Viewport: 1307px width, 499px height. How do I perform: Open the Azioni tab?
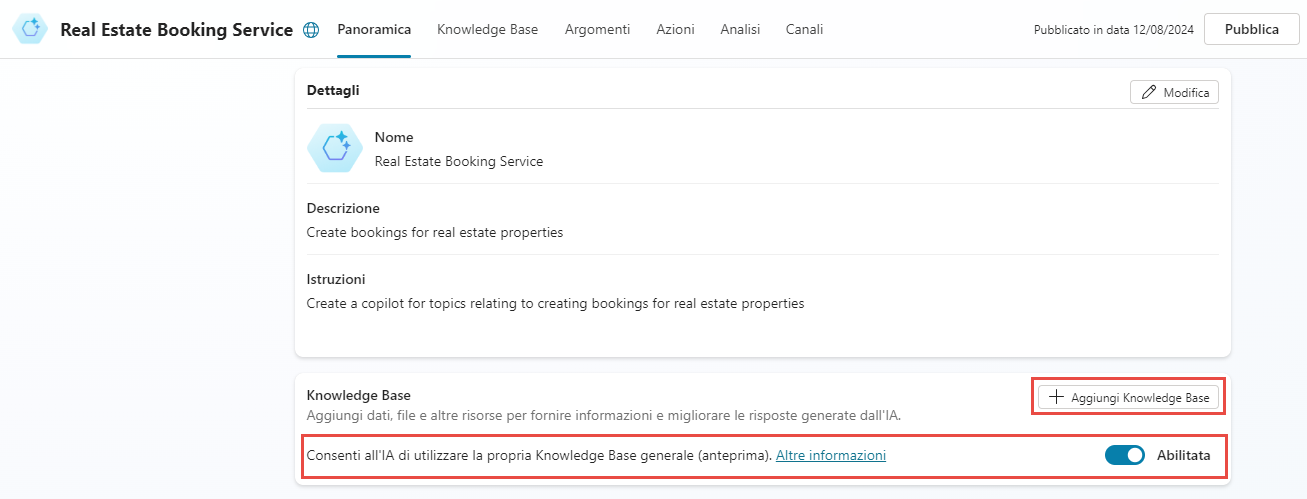coord(675,30)
